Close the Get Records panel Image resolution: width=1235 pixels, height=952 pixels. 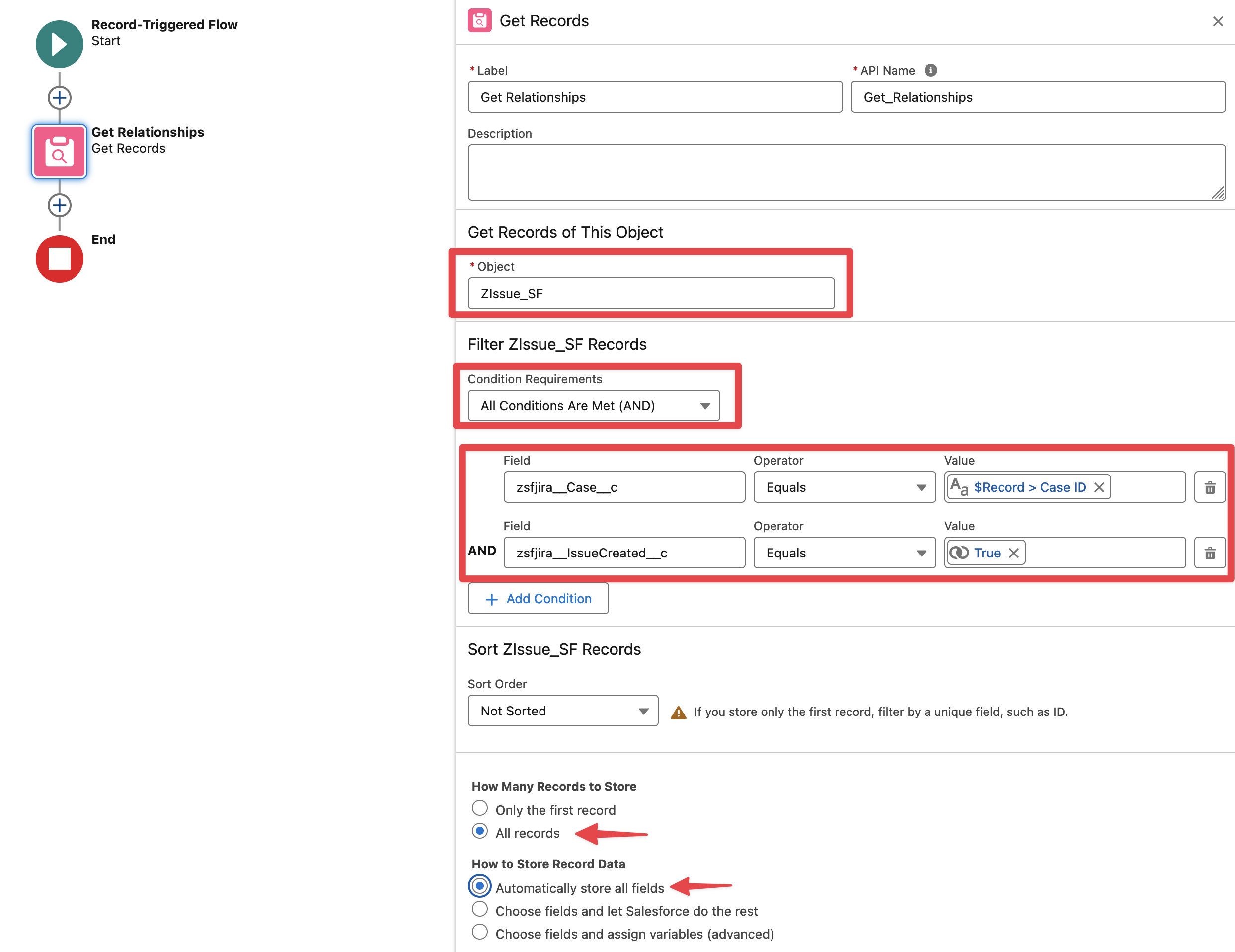[1218, 21]
